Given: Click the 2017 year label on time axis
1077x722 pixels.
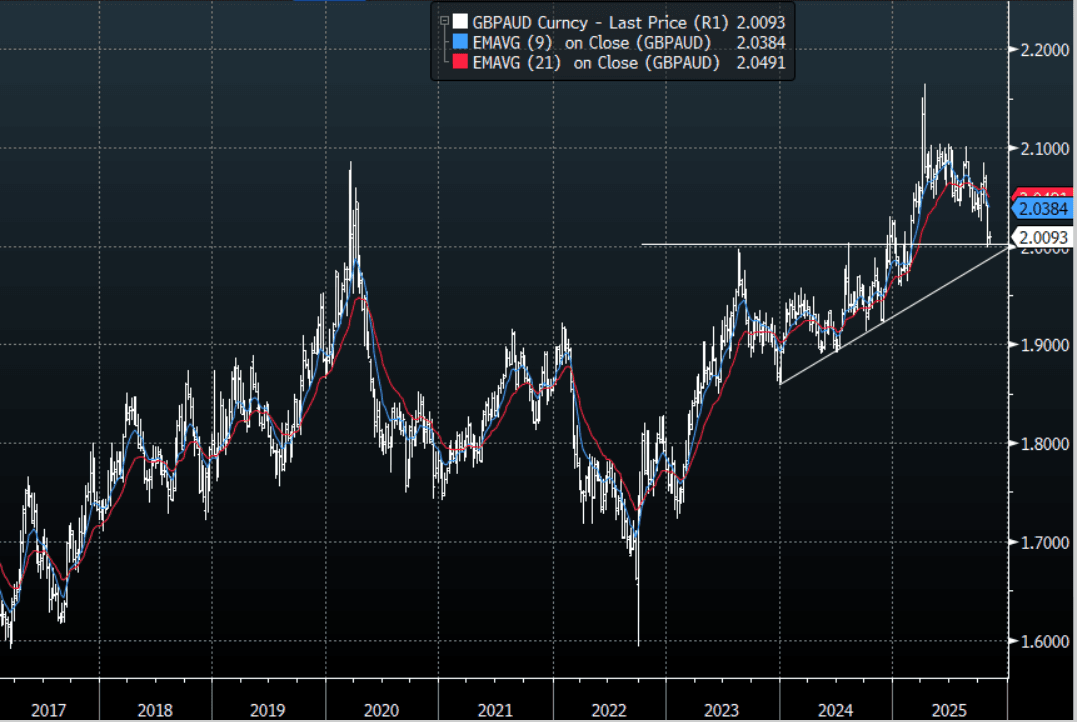Looking at the screenshot, I should click(x=49, y=710).
